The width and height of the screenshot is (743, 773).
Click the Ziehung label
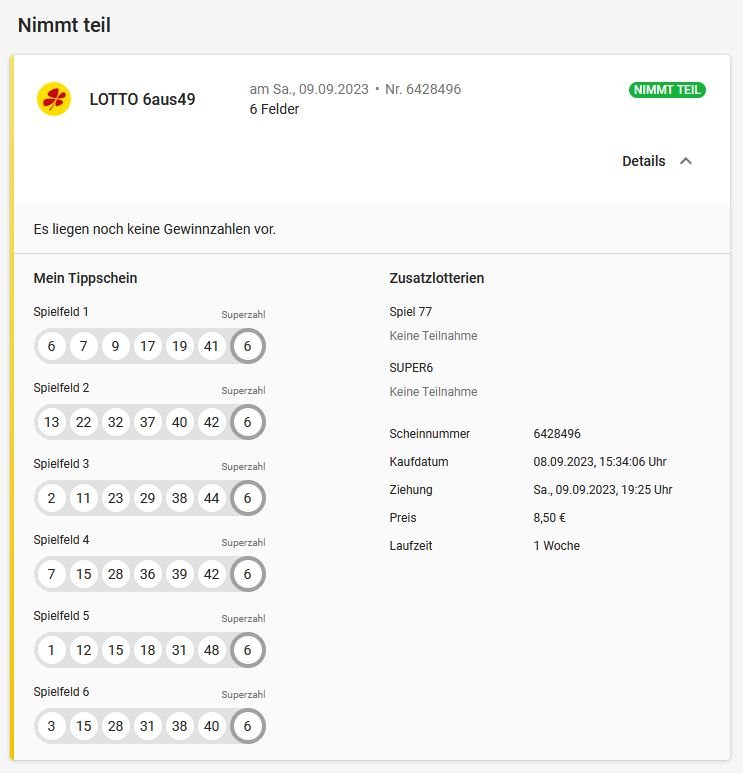pos(411,490)
